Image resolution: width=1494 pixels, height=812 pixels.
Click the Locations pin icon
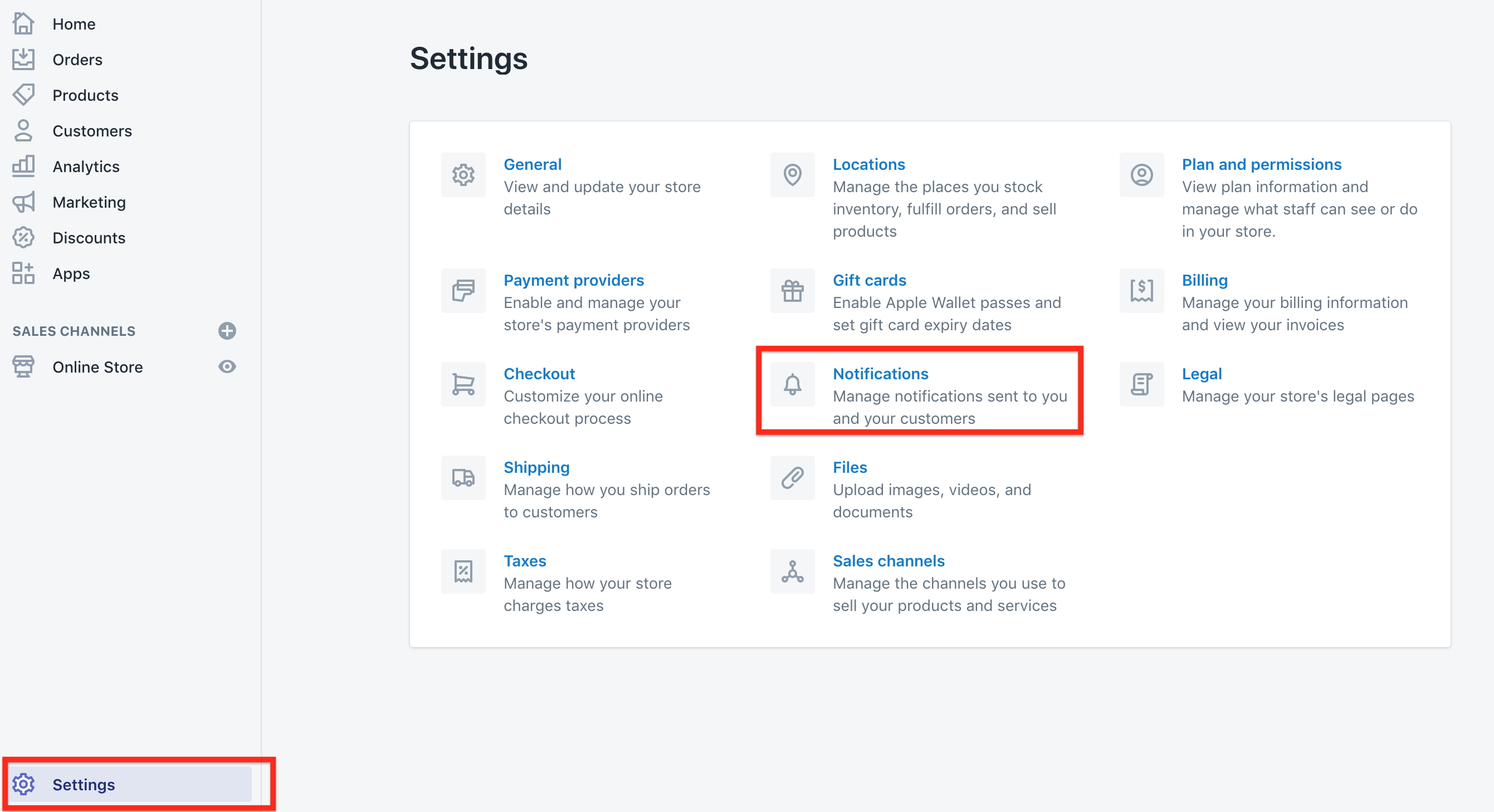coord(792,174)
